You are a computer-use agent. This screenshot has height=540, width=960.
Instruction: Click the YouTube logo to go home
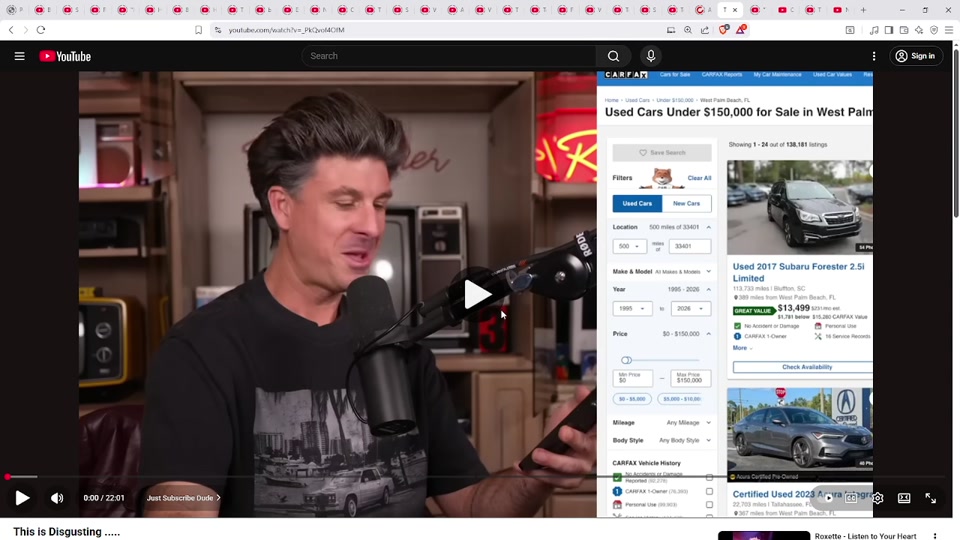pyautogui.click(x=65, y=56)
